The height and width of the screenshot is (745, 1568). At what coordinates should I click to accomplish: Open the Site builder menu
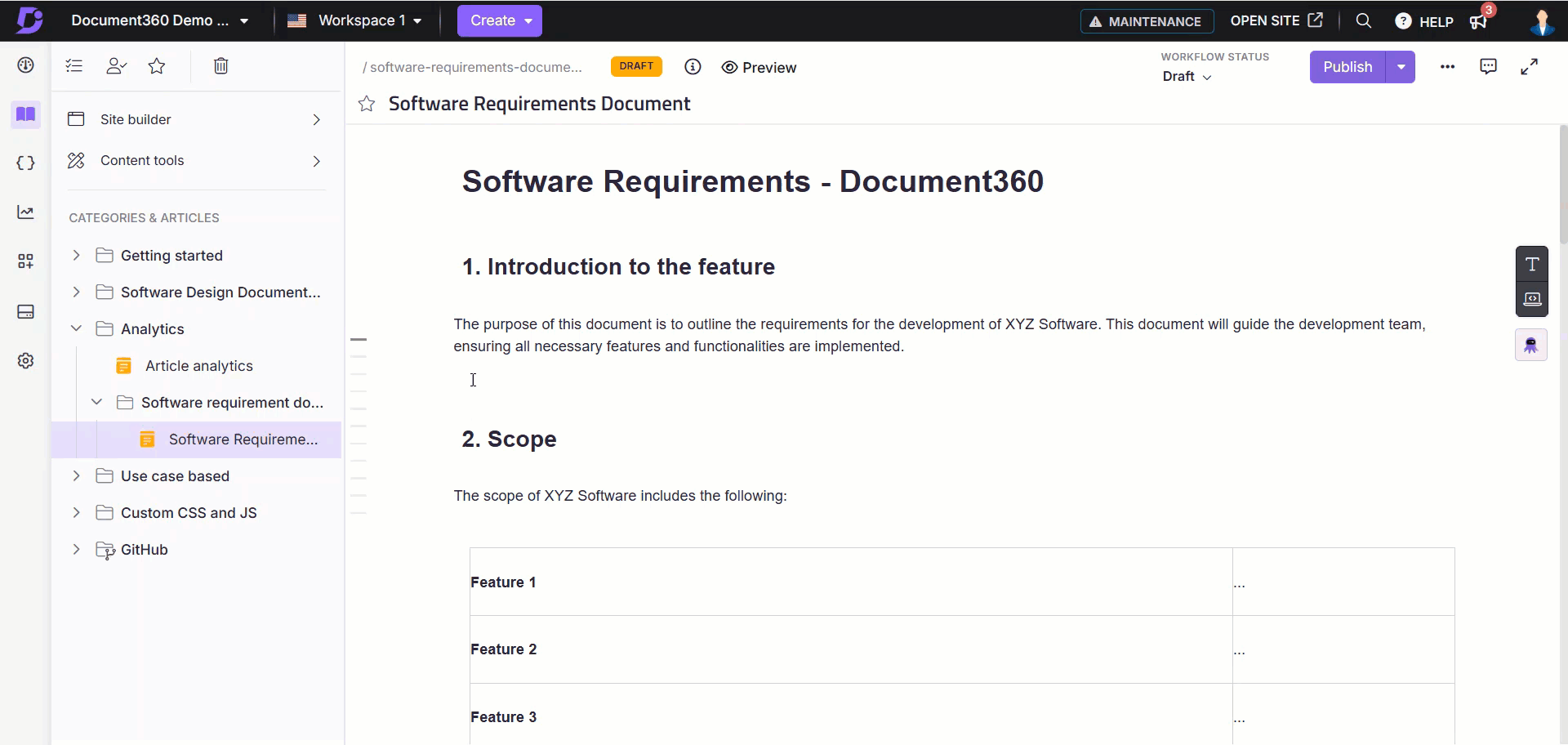(x=196, y=119)
